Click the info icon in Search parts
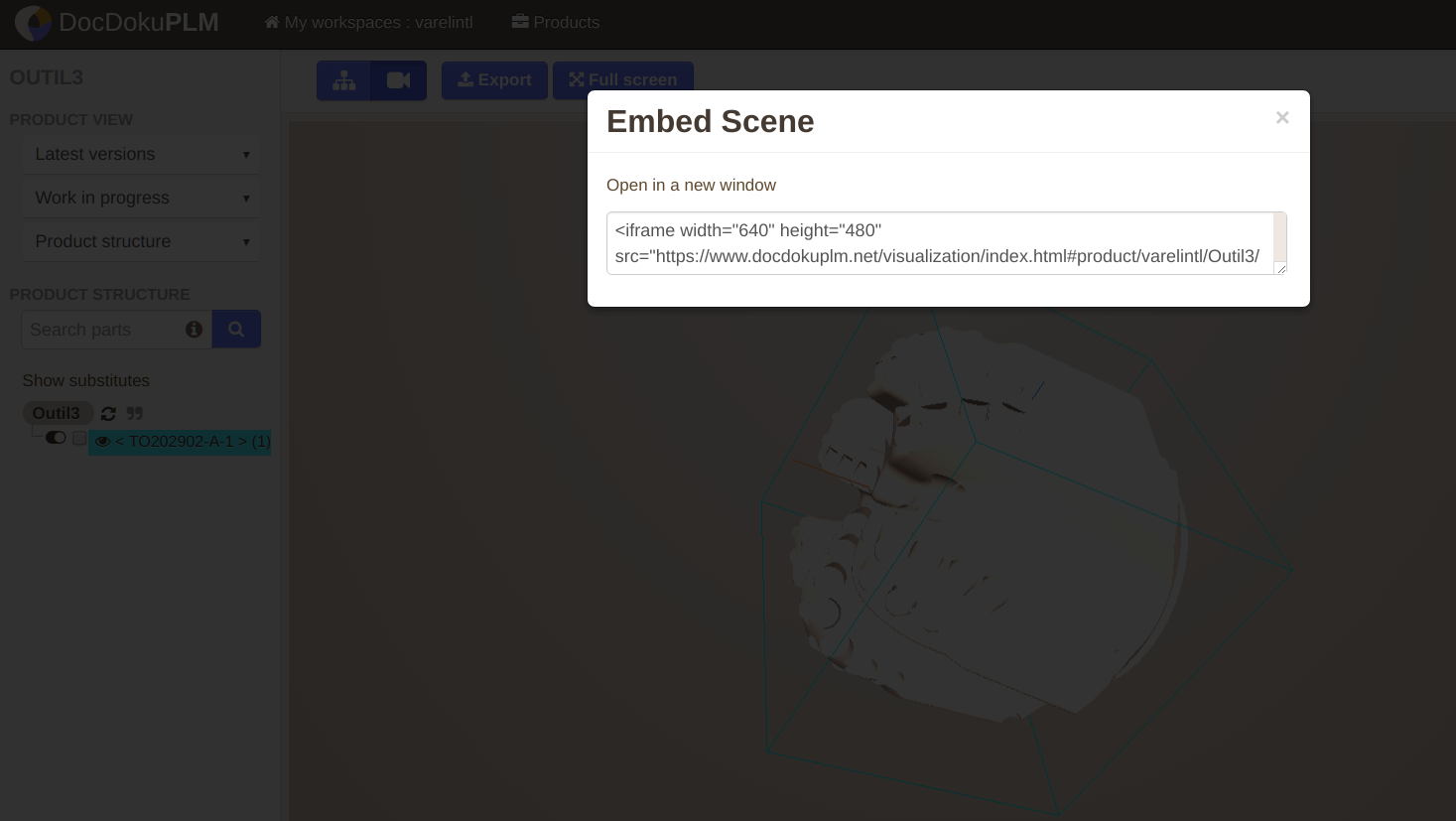This screenshot has width=1456, height=821. [194, 330]
